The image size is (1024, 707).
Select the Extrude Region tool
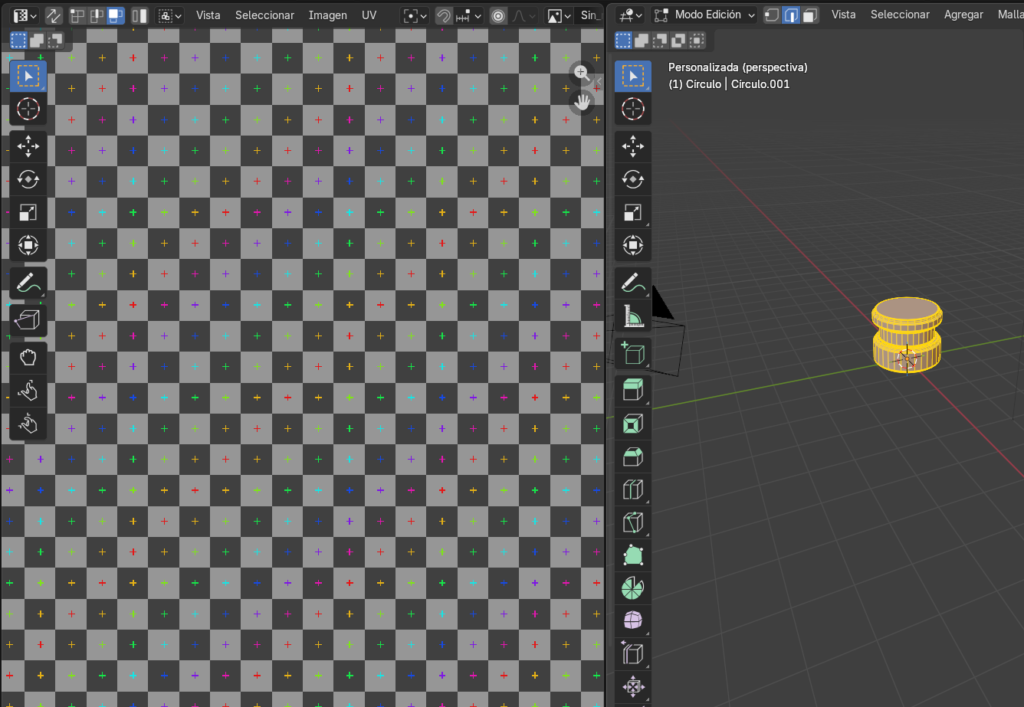632,390
